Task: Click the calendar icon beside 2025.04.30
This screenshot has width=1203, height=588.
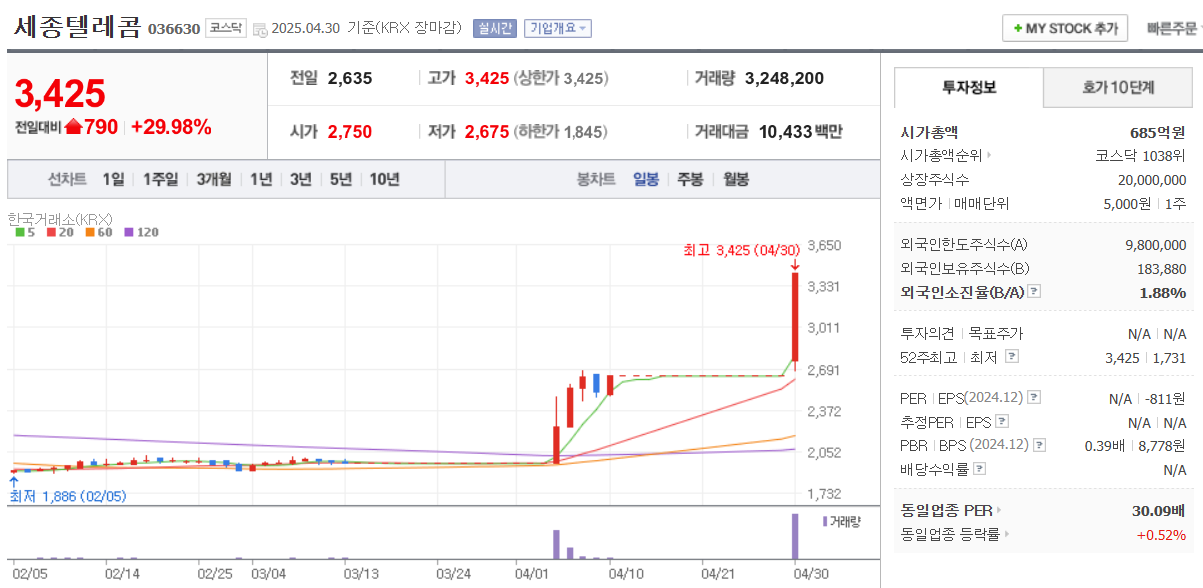Action: [x=260, y=29]
